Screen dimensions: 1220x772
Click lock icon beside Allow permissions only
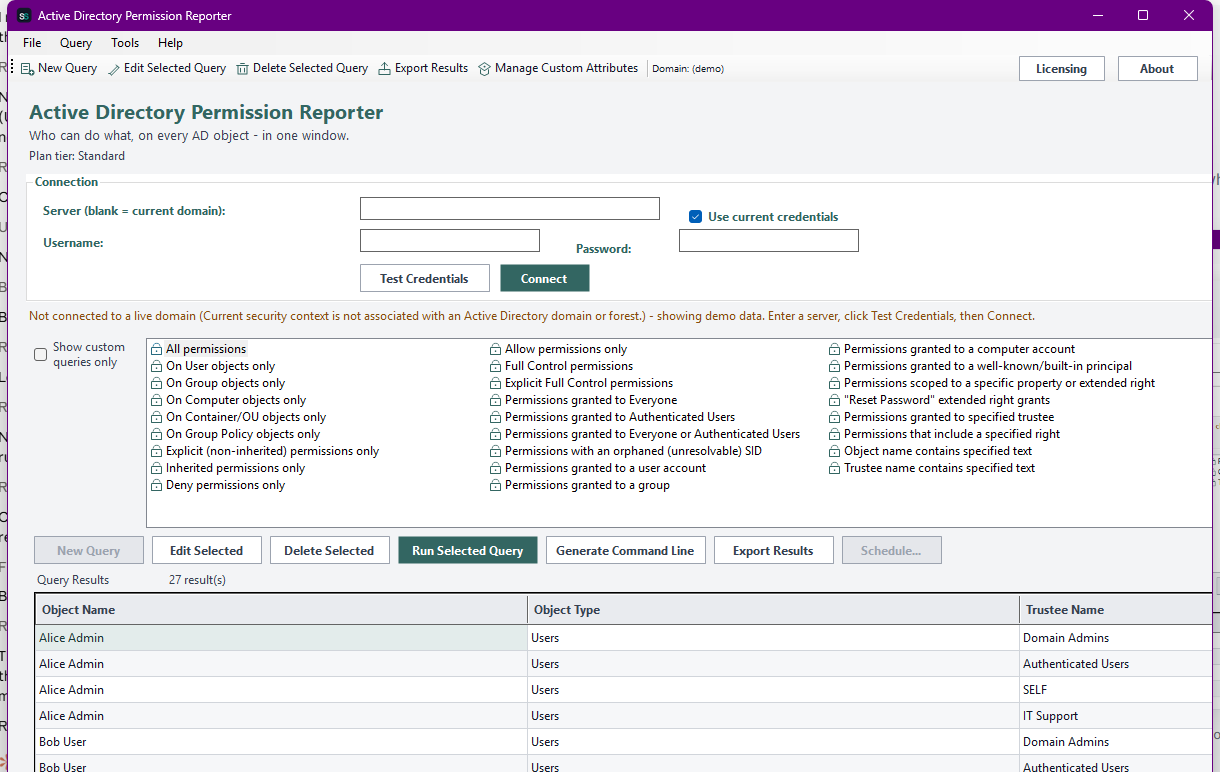click(496, 350)
